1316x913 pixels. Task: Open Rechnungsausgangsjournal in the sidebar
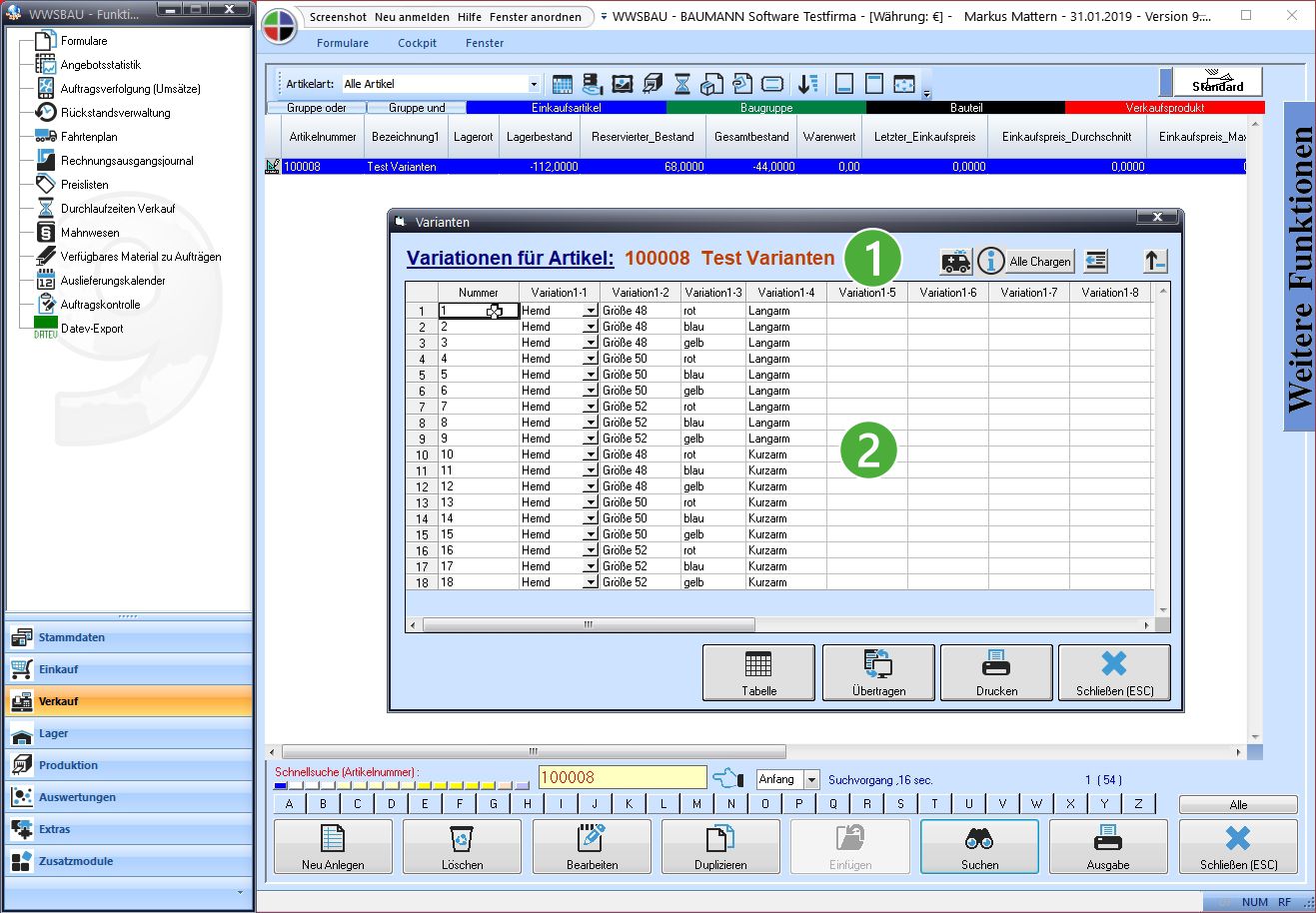pyautogui.click(x=127, y=161)
